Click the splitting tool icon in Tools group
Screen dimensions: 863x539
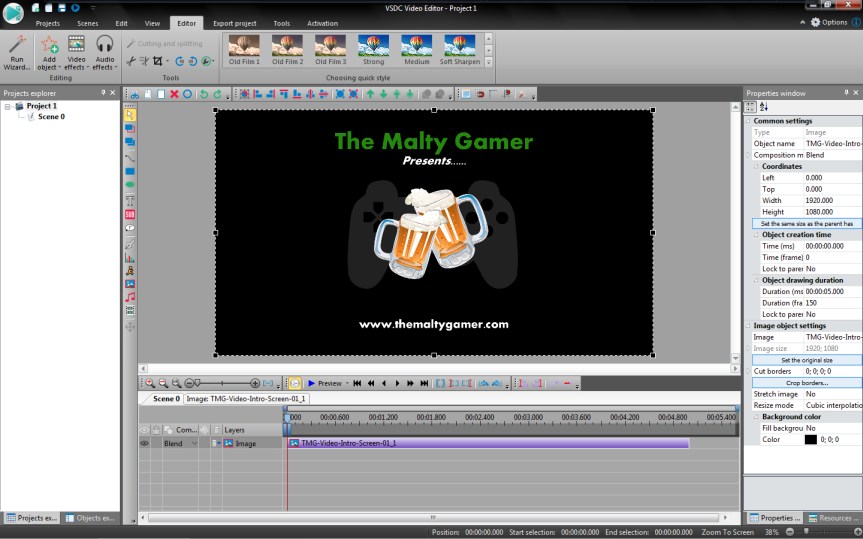tap(144, 61)
